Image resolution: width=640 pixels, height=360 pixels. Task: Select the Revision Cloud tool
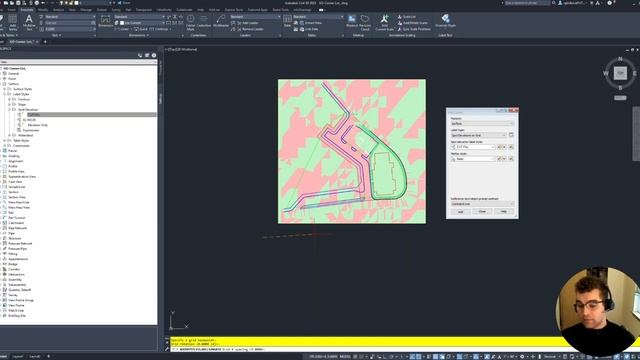365,22
